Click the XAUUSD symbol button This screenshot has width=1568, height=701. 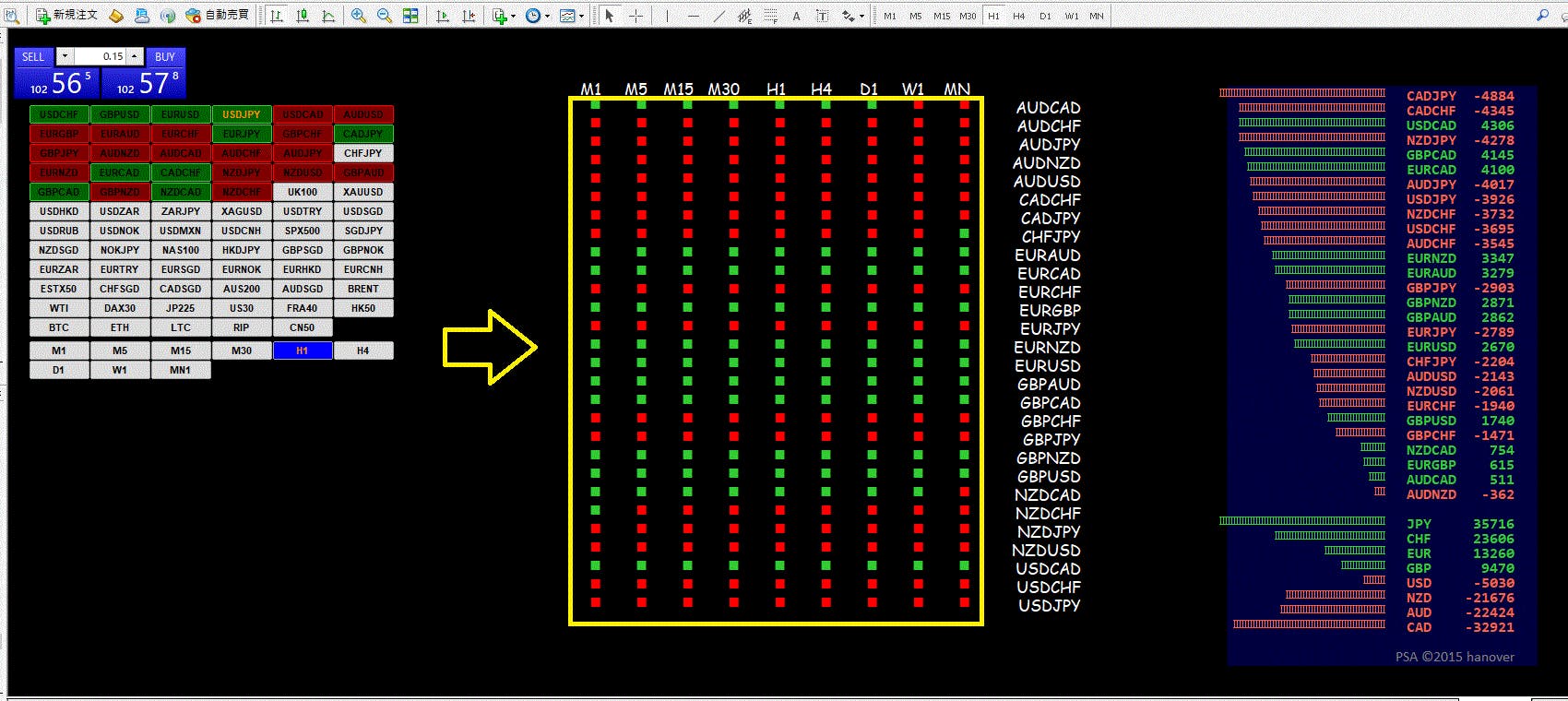(x=363, y=192)
